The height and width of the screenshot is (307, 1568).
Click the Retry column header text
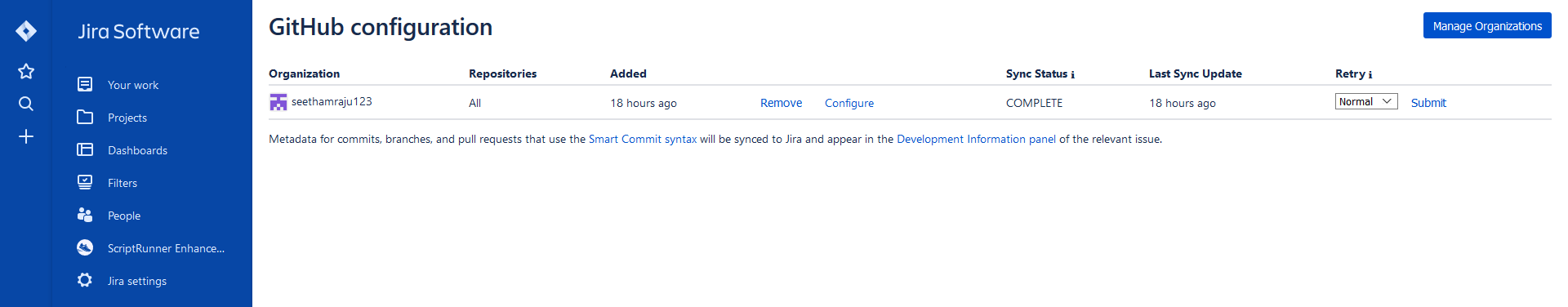coord(1350,73)
